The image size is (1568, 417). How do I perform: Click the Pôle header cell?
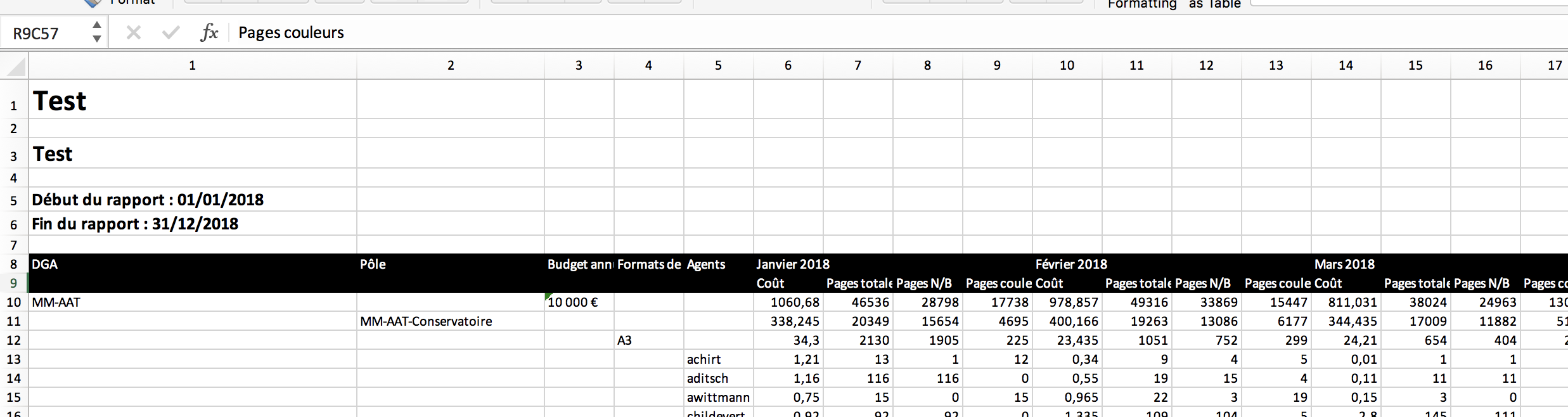tap(451, 264)
